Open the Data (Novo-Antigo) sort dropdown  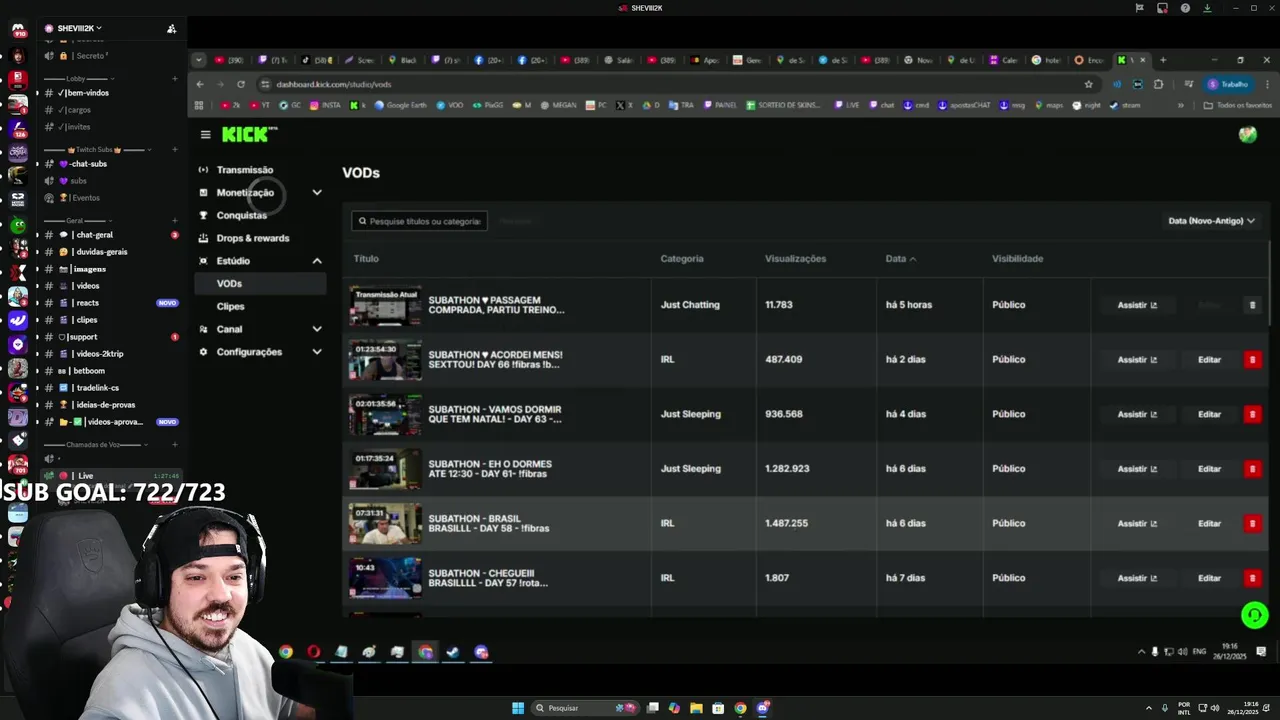click(1211, 221)
